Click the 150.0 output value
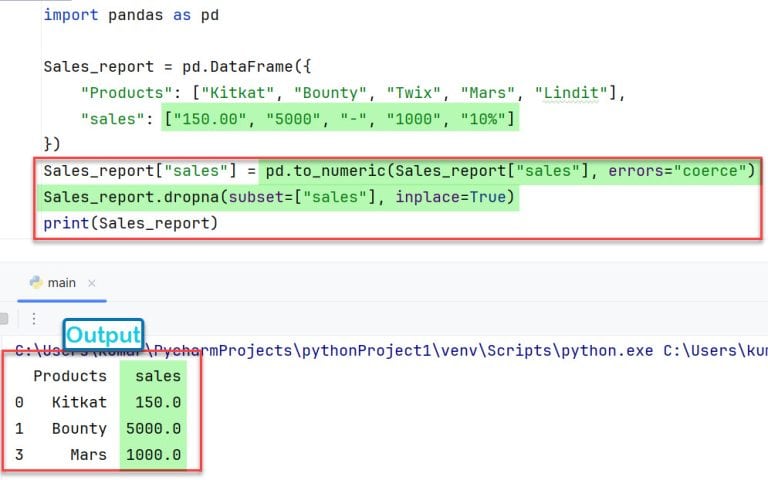Screen dimensions: 768x480 (158, 403)
